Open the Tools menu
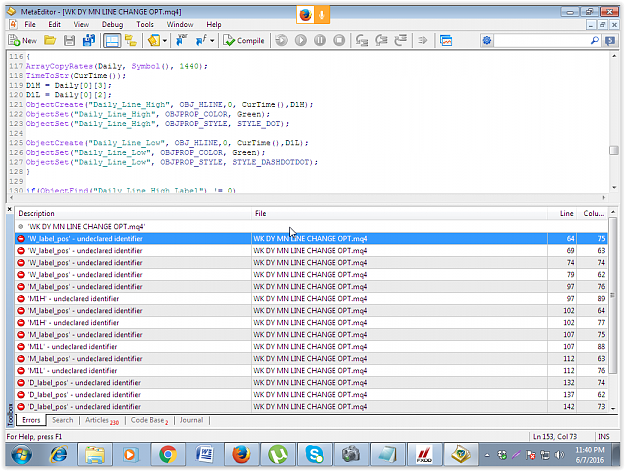The width and height of the screenshot is (625, 471). point(145,24)
